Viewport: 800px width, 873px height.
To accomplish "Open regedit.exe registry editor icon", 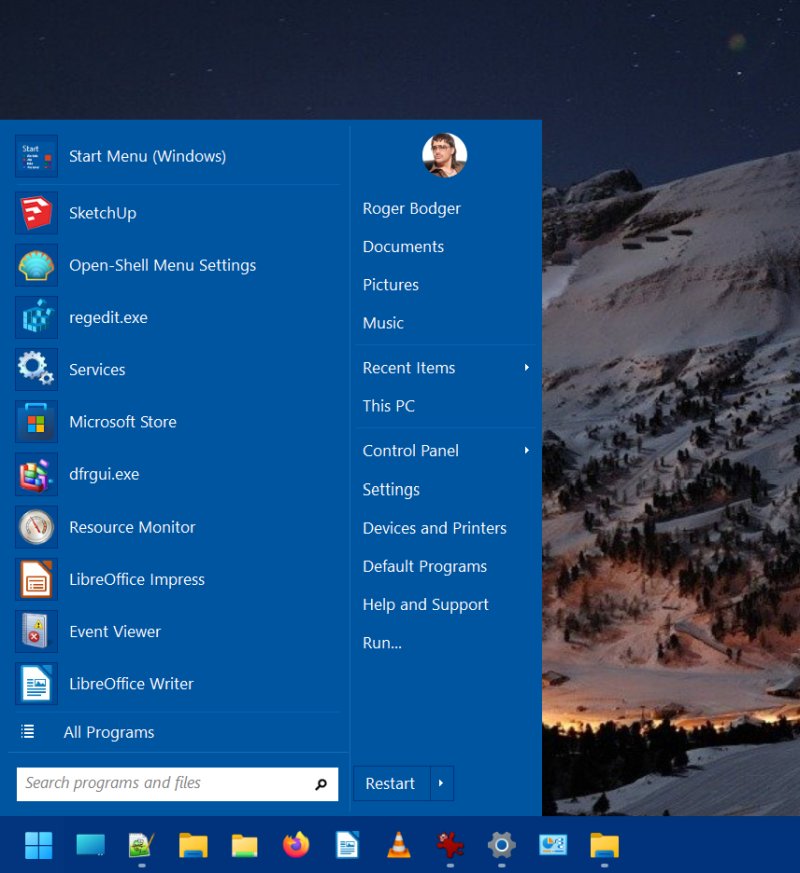I will 36,318.
